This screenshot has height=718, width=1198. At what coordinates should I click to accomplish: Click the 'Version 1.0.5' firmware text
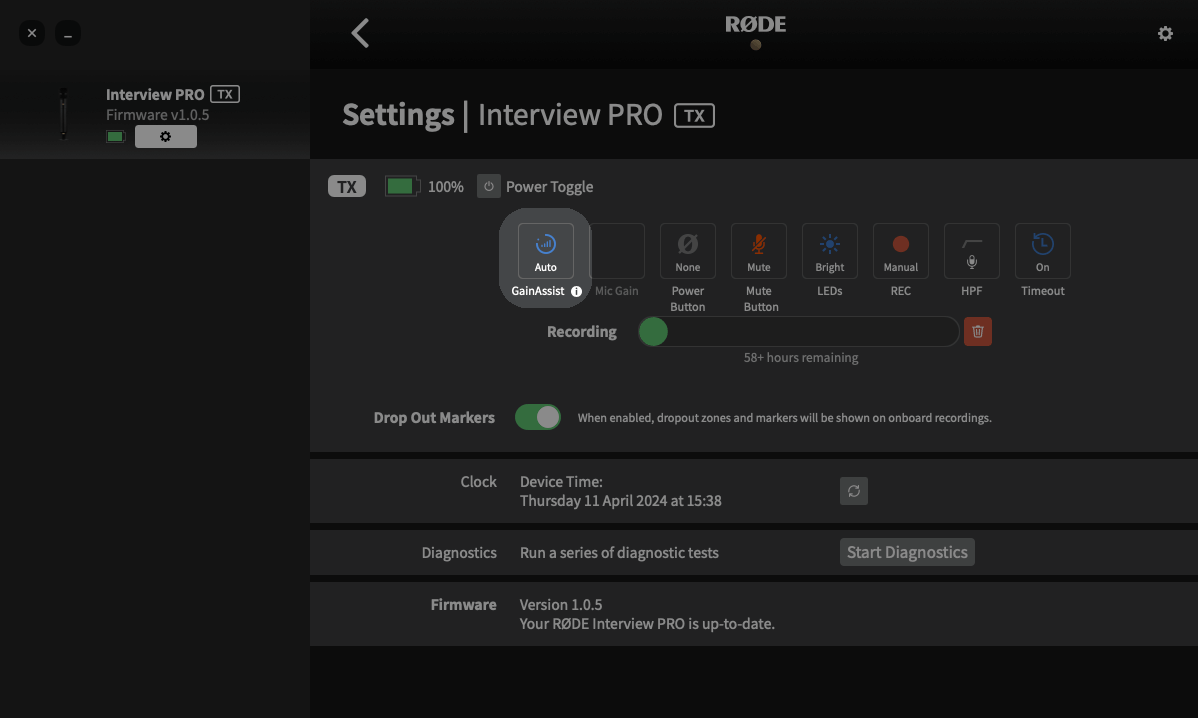pyautogui.click(x=561, y=605)
